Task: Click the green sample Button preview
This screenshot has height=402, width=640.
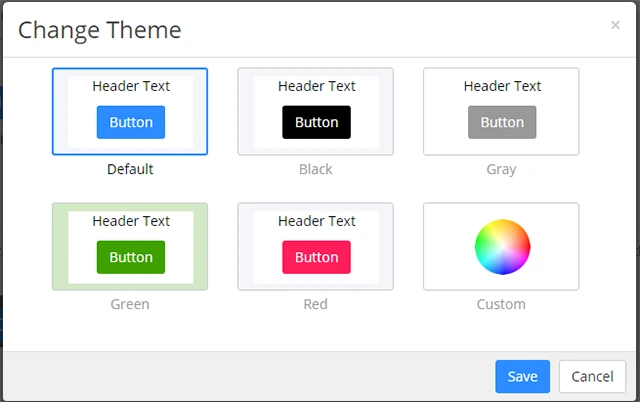Action: click(x=131, y=257)
